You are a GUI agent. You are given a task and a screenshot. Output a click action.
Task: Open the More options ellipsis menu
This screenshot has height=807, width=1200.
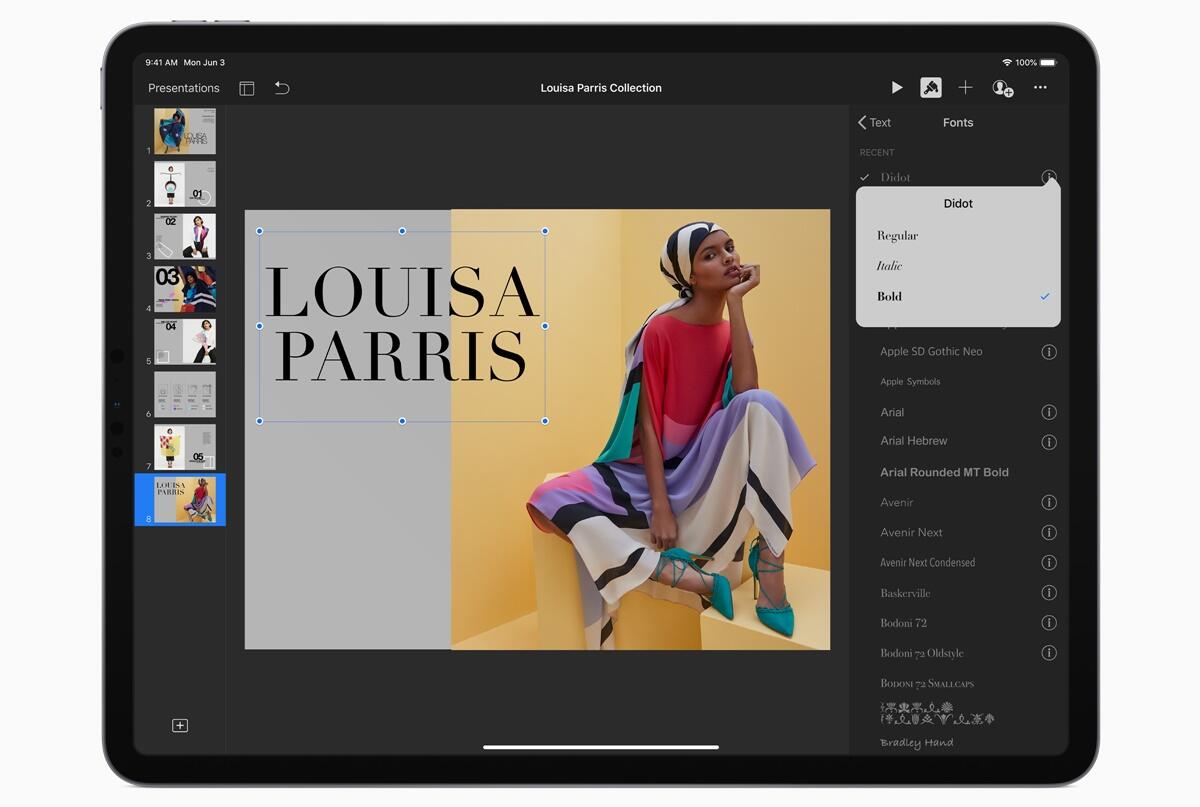point(1040,88)
